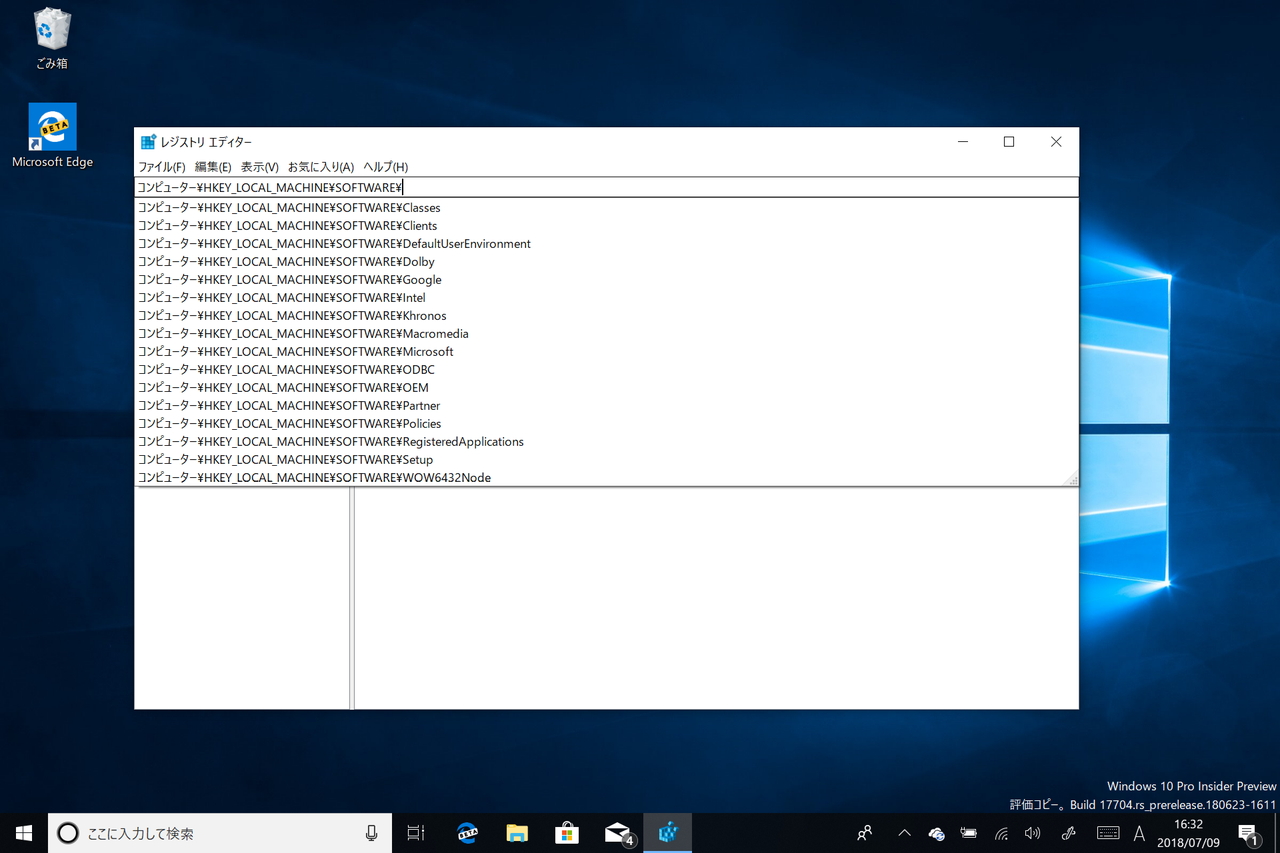The height and width of the screenshot is (853, 1280).
Task: Click the Cortana circle icon in the search box
Action: click(x=68, y=833)
